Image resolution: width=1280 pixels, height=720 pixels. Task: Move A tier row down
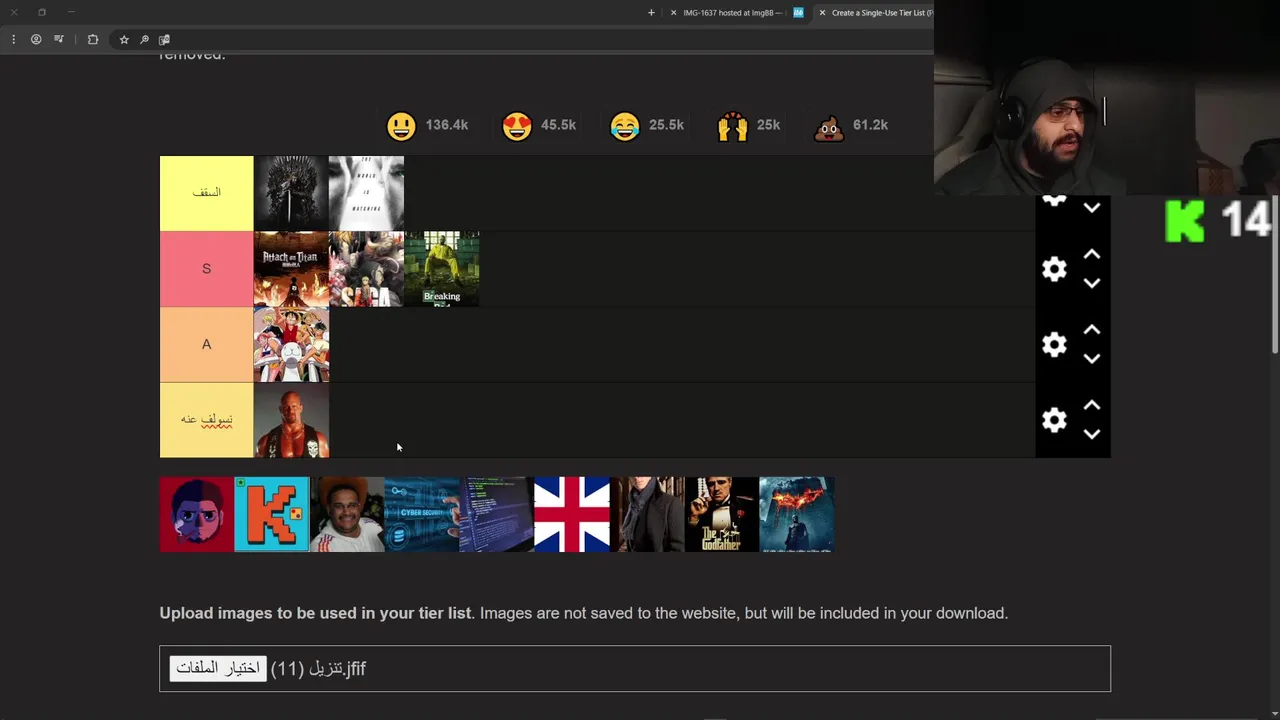1092,358
